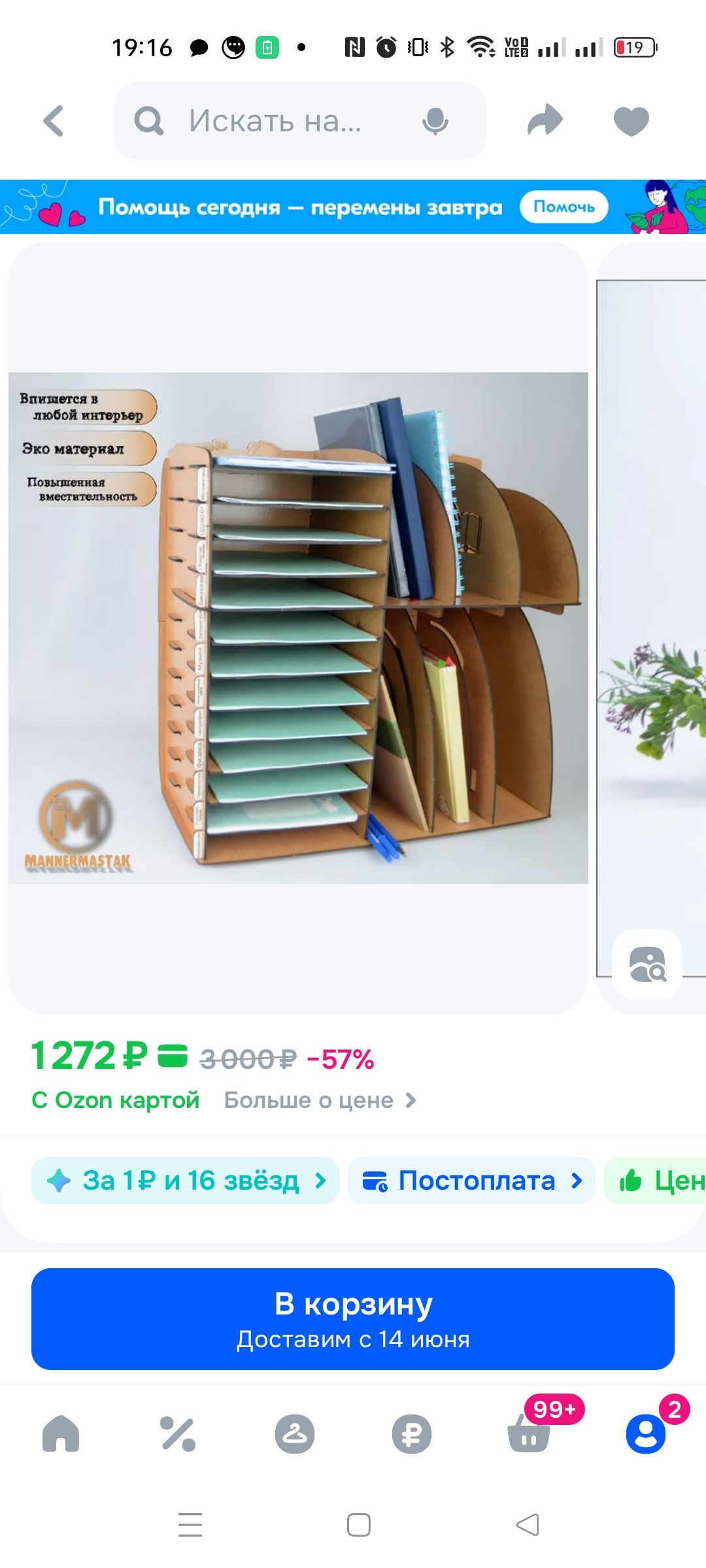The height and width of the screenshot is (1568, 706).
Task: Tap the microphone voice search icon
Action: pos(435,121)
